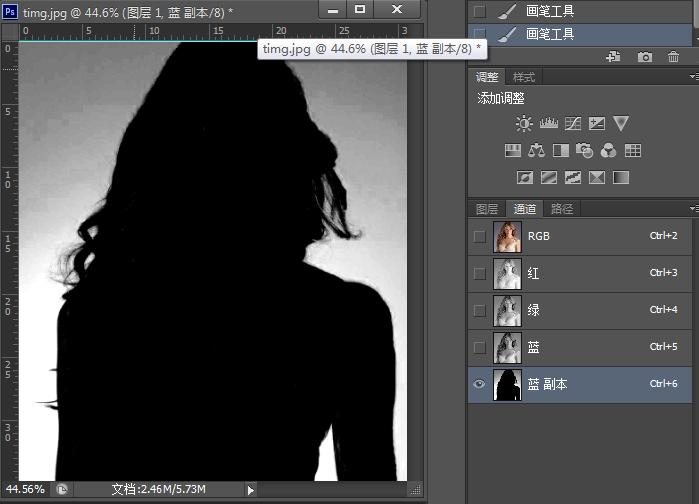Add a Threshold adjustment
The height and width of the screenshot is (504, 699).
573,178
